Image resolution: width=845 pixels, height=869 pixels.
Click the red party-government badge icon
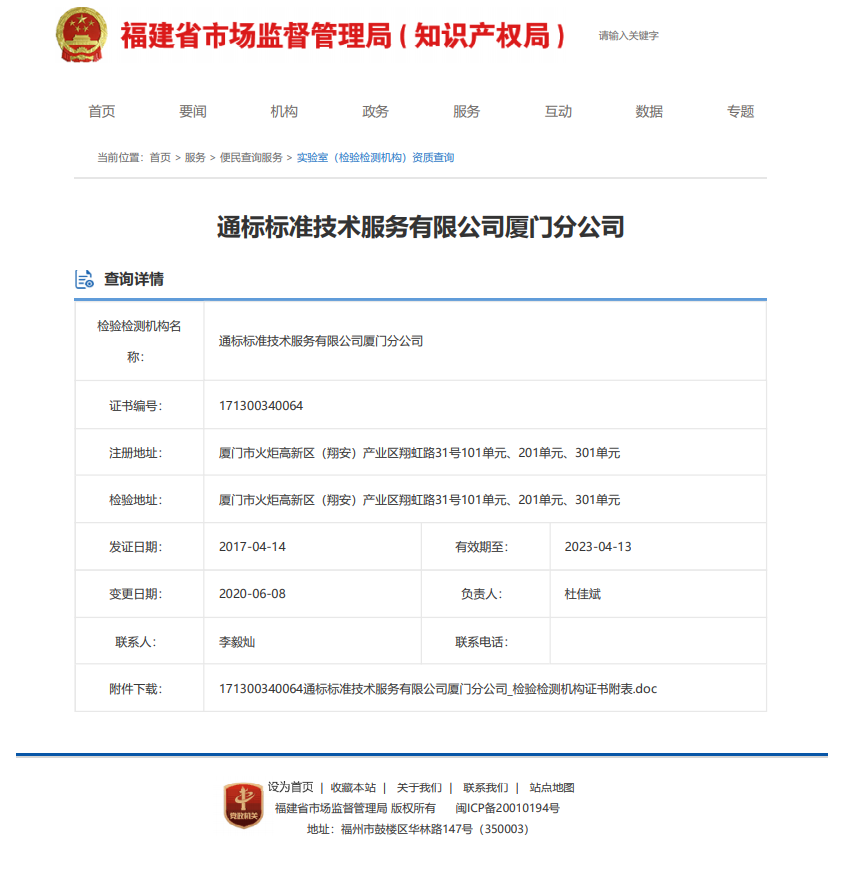[x=243, y=805]
